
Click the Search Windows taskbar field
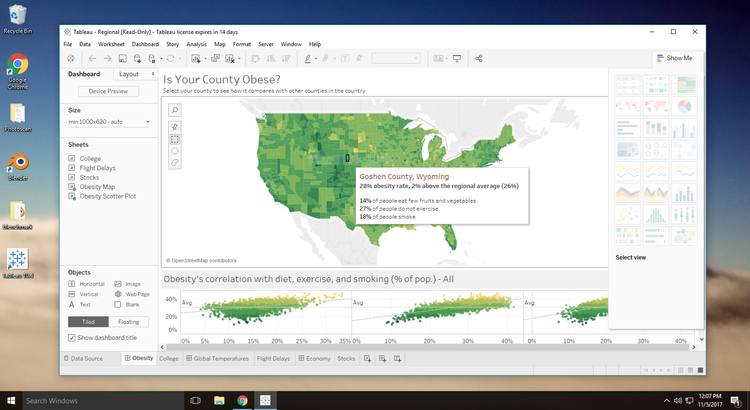pos(103,400)
